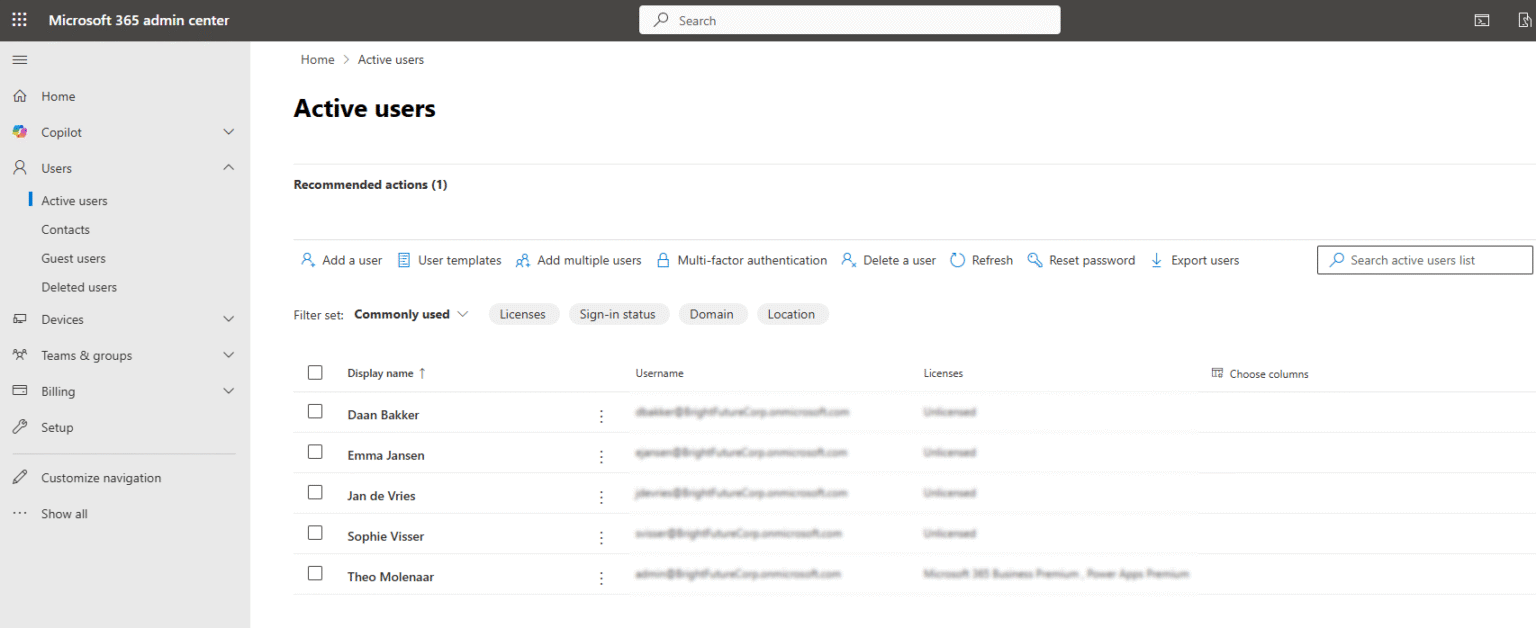Open the Microsoft 365 app launcher grid
Screen dimensions: 1536x628
(x=18, y=20)
